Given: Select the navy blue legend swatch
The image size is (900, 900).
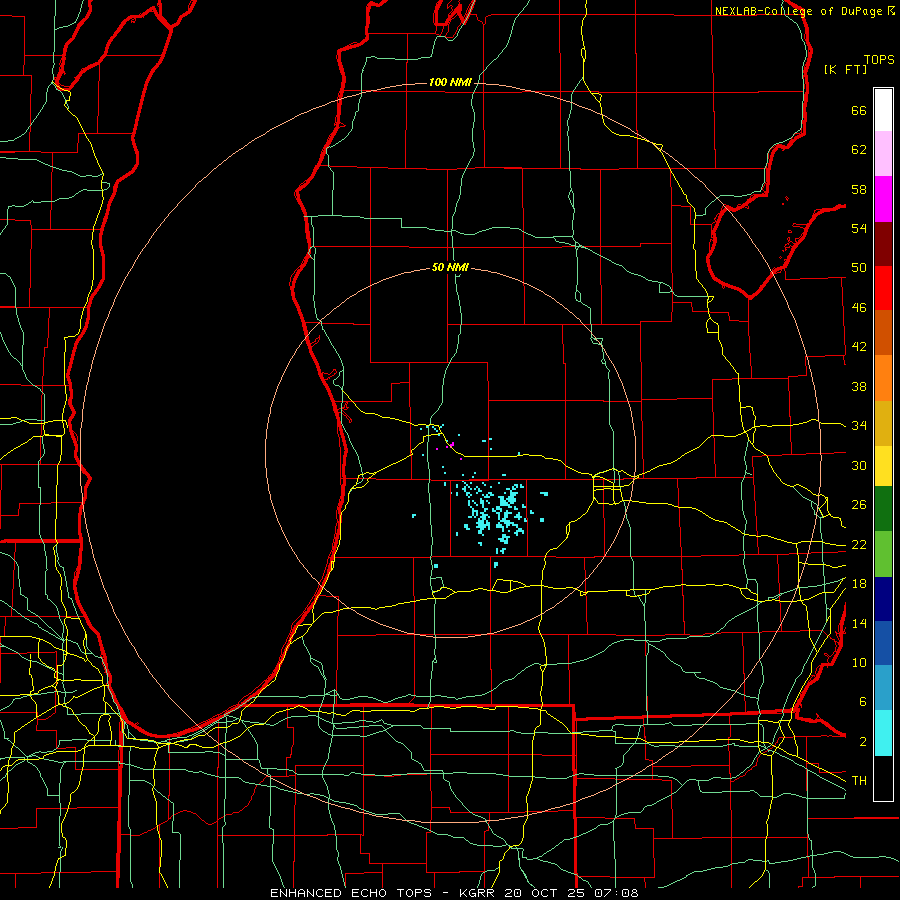Looking at the screenshot, I should point(883,599).
